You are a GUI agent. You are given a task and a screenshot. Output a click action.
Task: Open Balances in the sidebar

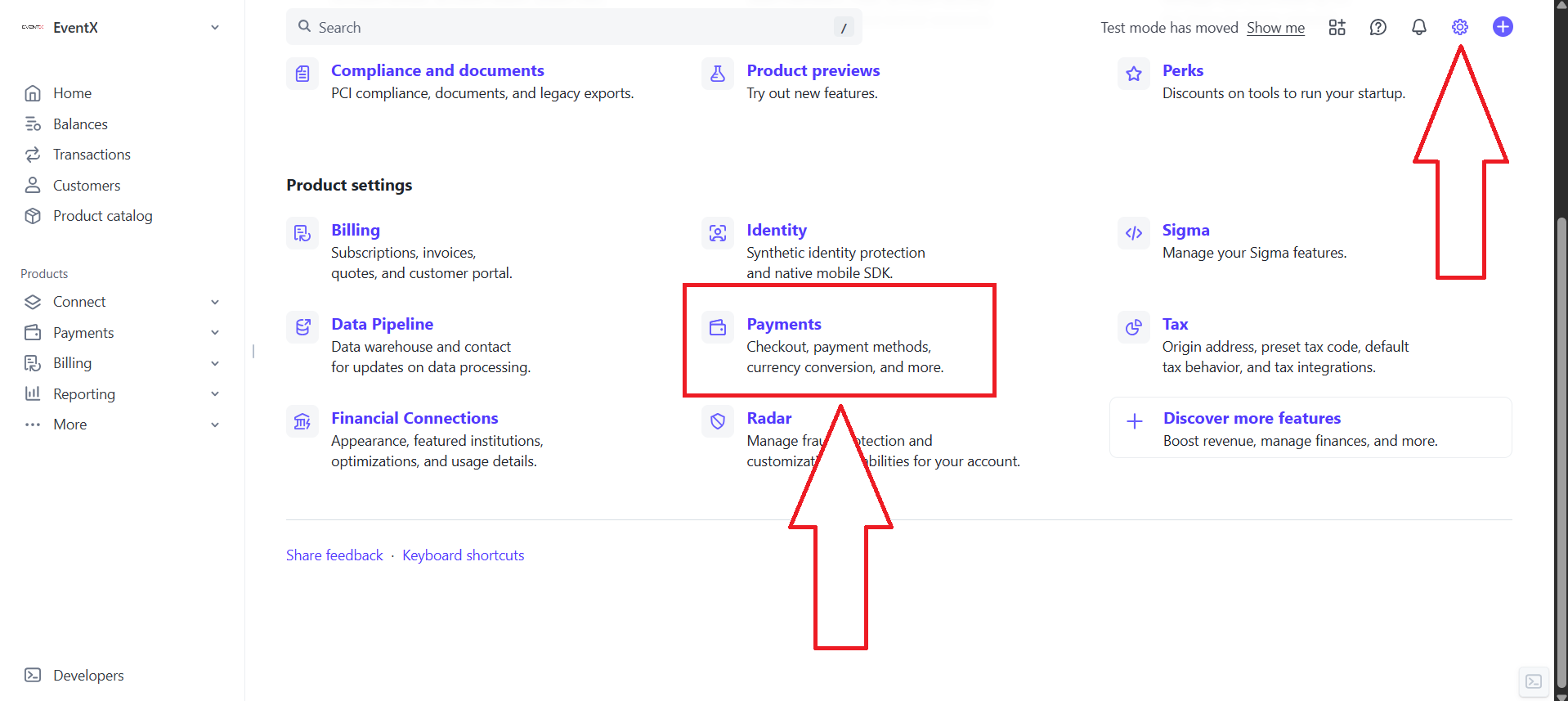(x=80, y=124)
